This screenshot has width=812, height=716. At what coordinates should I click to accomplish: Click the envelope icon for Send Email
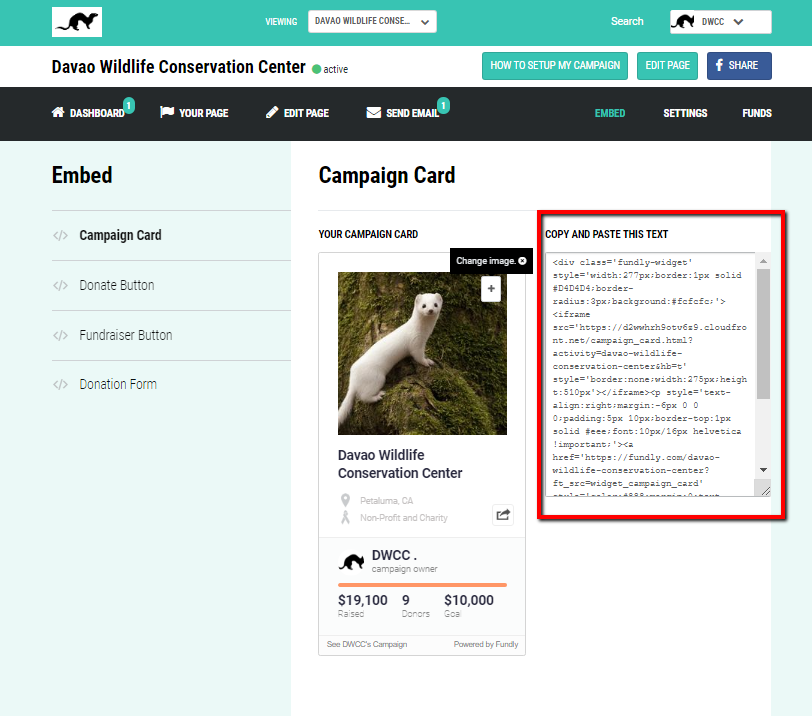click(373, 112)
